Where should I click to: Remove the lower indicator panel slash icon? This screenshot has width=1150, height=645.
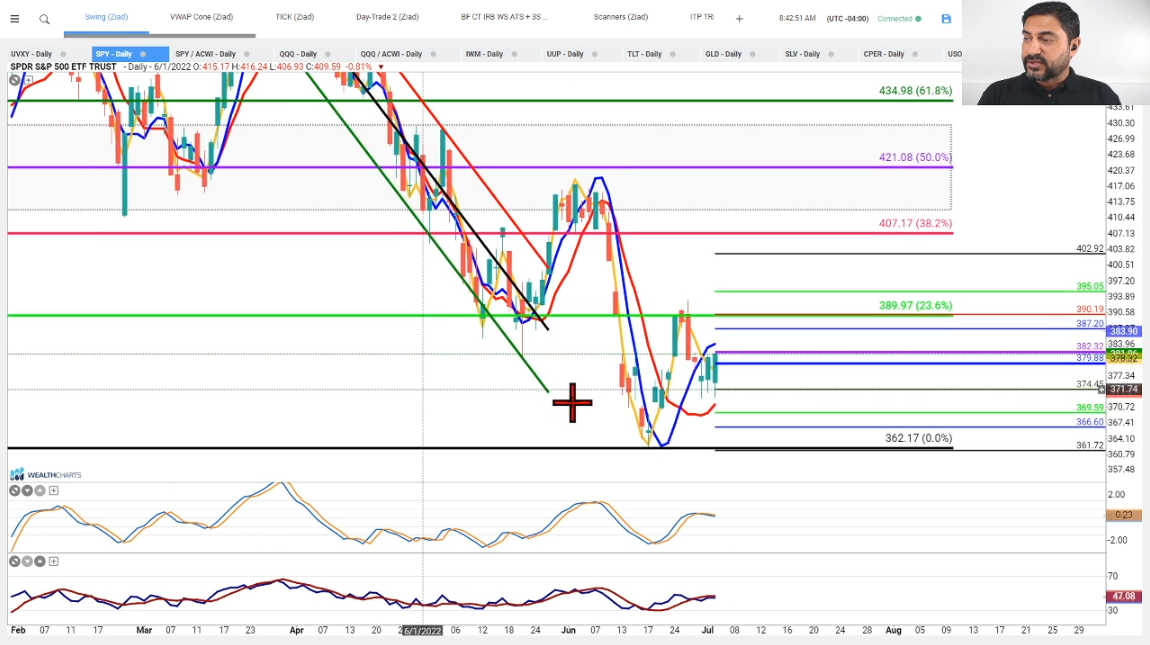(15, 561)
